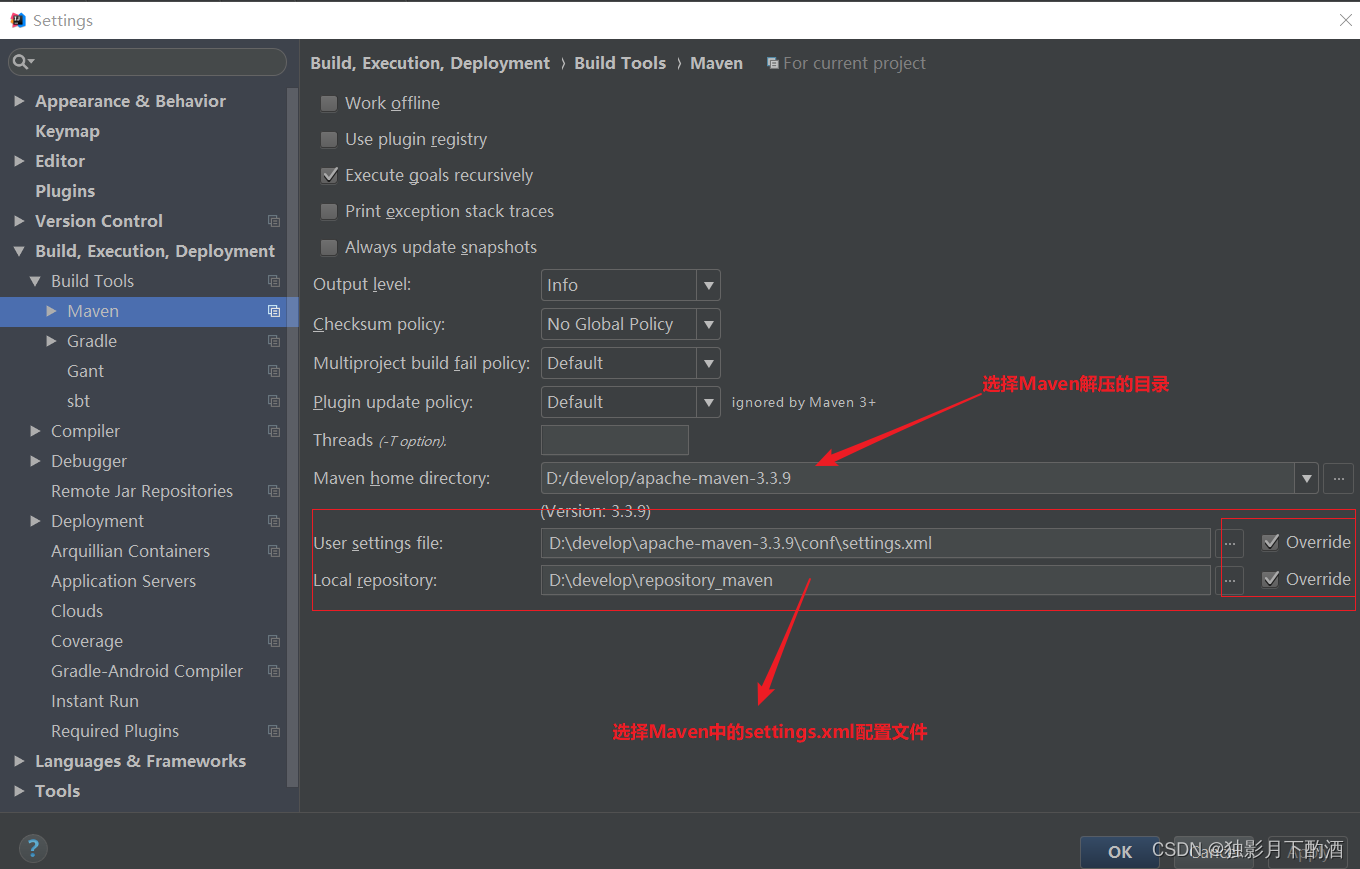Click project-level icon beside sbt

(x=274, y=401)
